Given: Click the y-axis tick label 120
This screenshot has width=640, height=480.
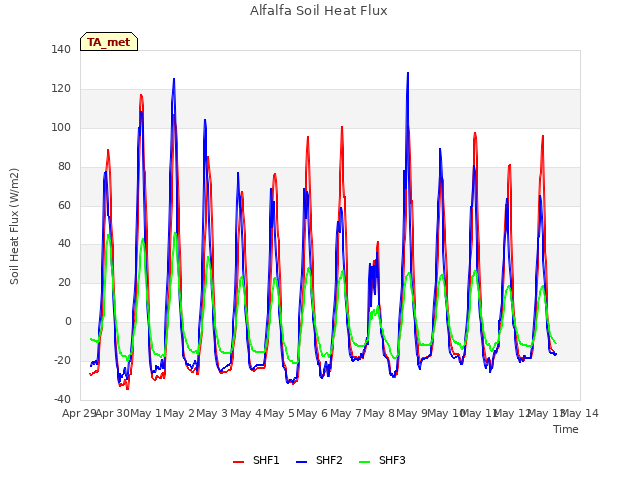Looking at the screenshot, I should 61,89.
